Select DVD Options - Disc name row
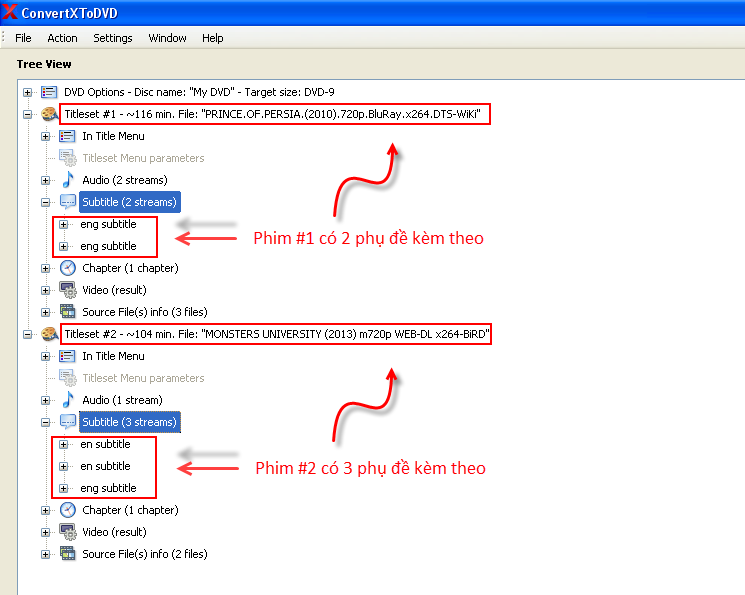745x595 pixels. (199, 92)
